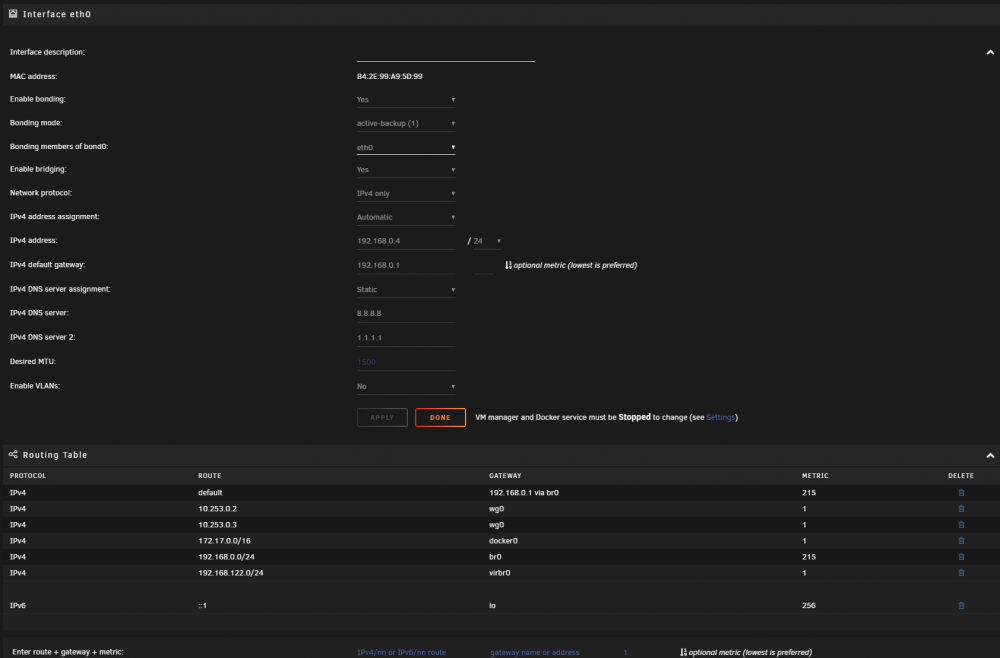Click the 'br0' gateway cell
Image resolution: width=1000 pixels, height=658 pixels.
pos(495,557)
